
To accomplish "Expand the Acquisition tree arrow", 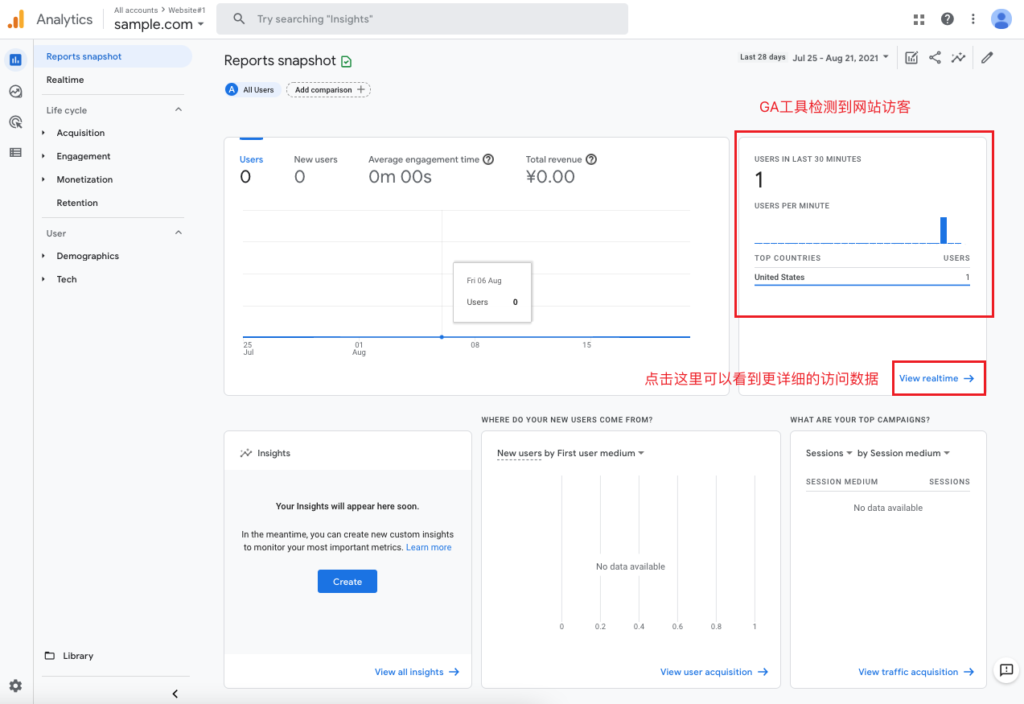I will point(44,133).
